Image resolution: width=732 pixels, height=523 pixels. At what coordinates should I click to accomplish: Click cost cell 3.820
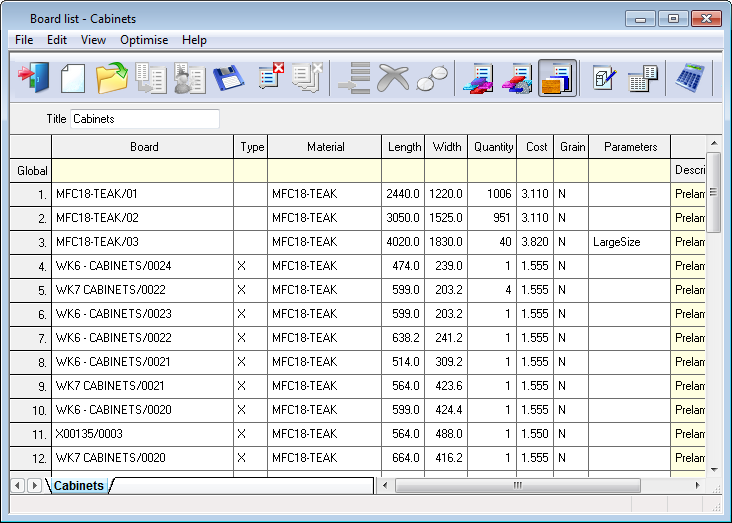pyautogui.click(x=535, y=242)
